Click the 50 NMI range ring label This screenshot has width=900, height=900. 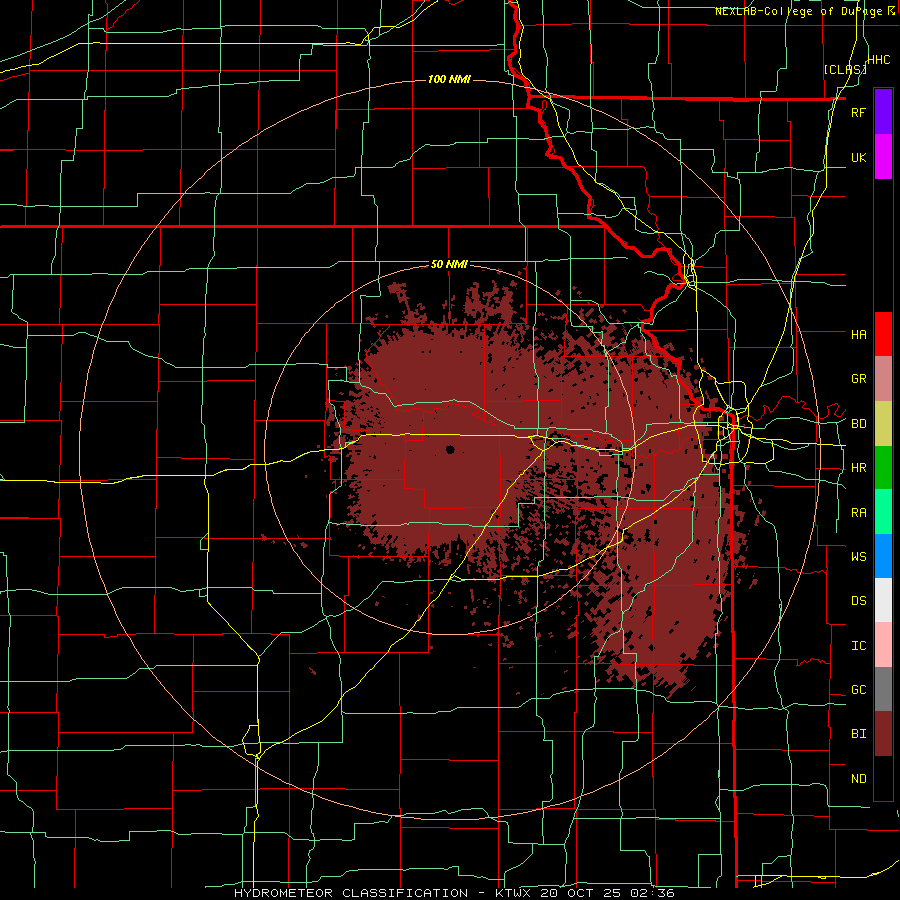[x=449, y=264]
